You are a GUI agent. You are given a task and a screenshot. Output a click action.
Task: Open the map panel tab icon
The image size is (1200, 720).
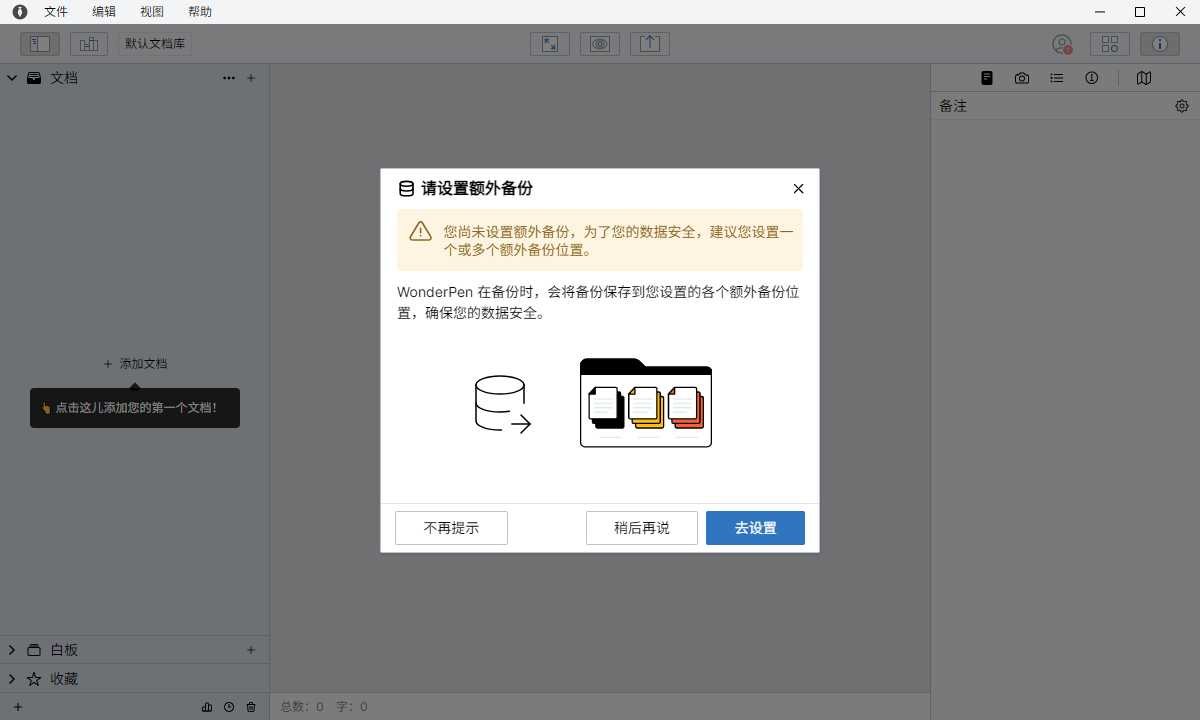[x=1144, y=78]
